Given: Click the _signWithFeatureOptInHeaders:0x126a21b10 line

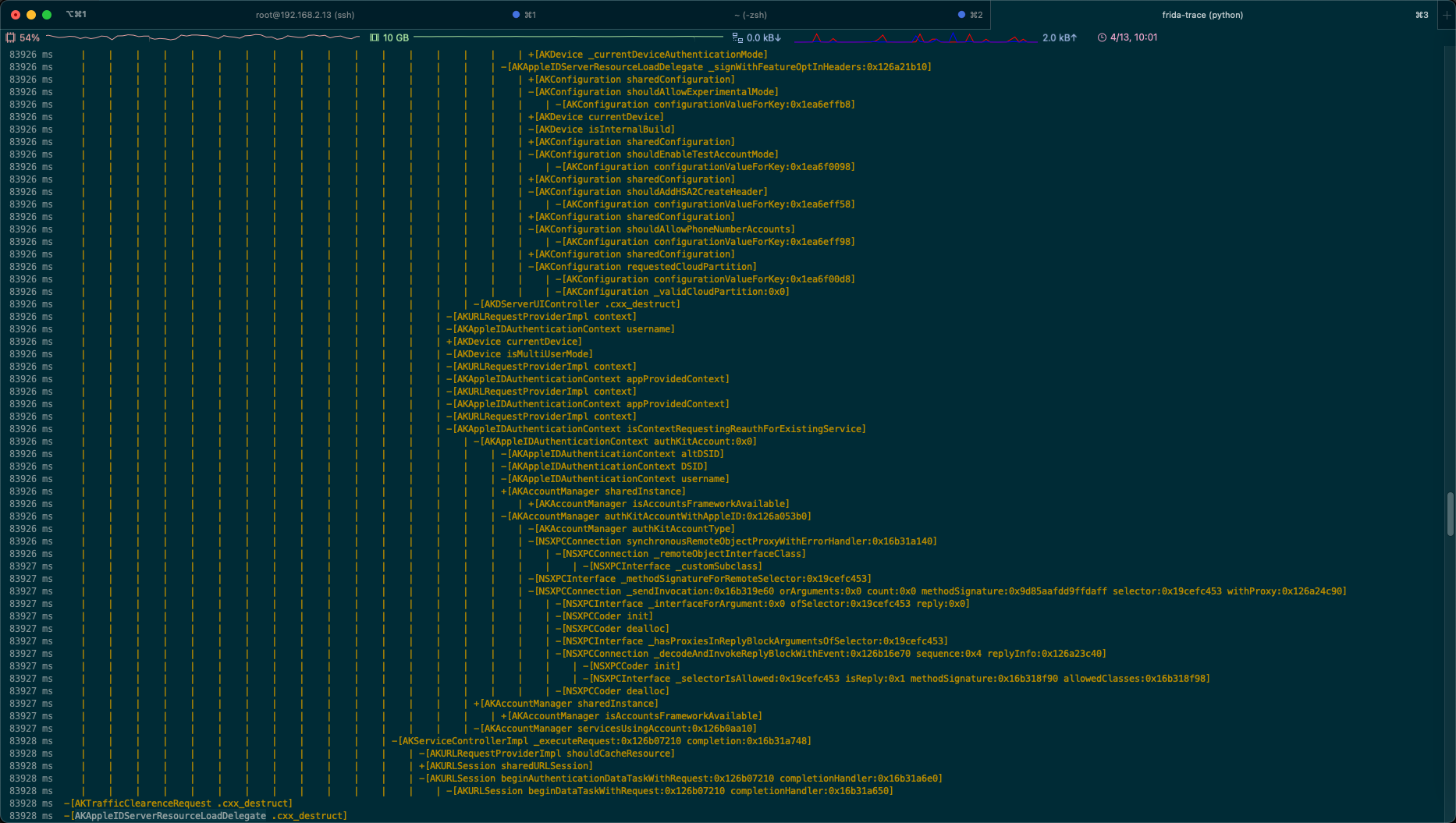Looking at the screenshot, I should pos(716,67).
